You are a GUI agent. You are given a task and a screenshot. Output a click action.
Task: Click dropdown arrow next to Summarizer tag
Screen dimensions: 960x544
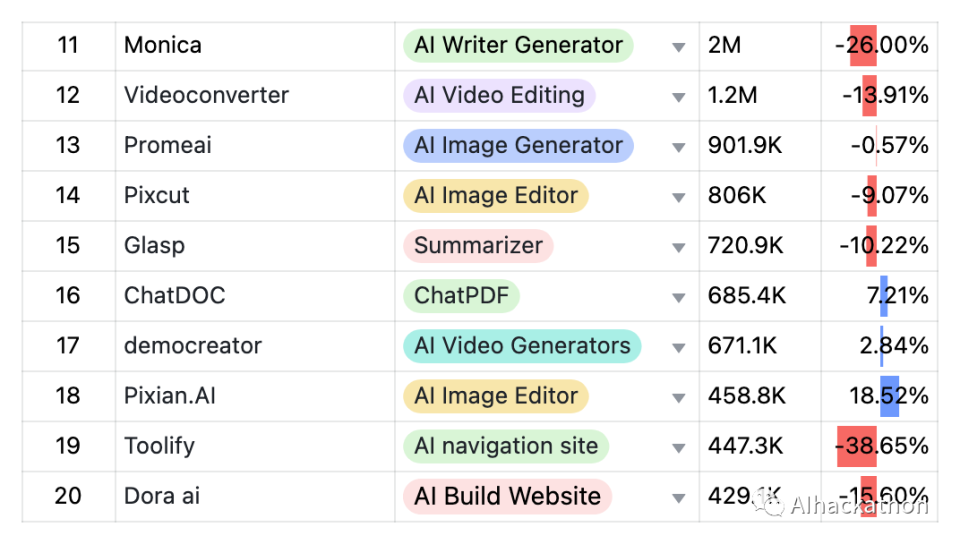pos(679,247)
